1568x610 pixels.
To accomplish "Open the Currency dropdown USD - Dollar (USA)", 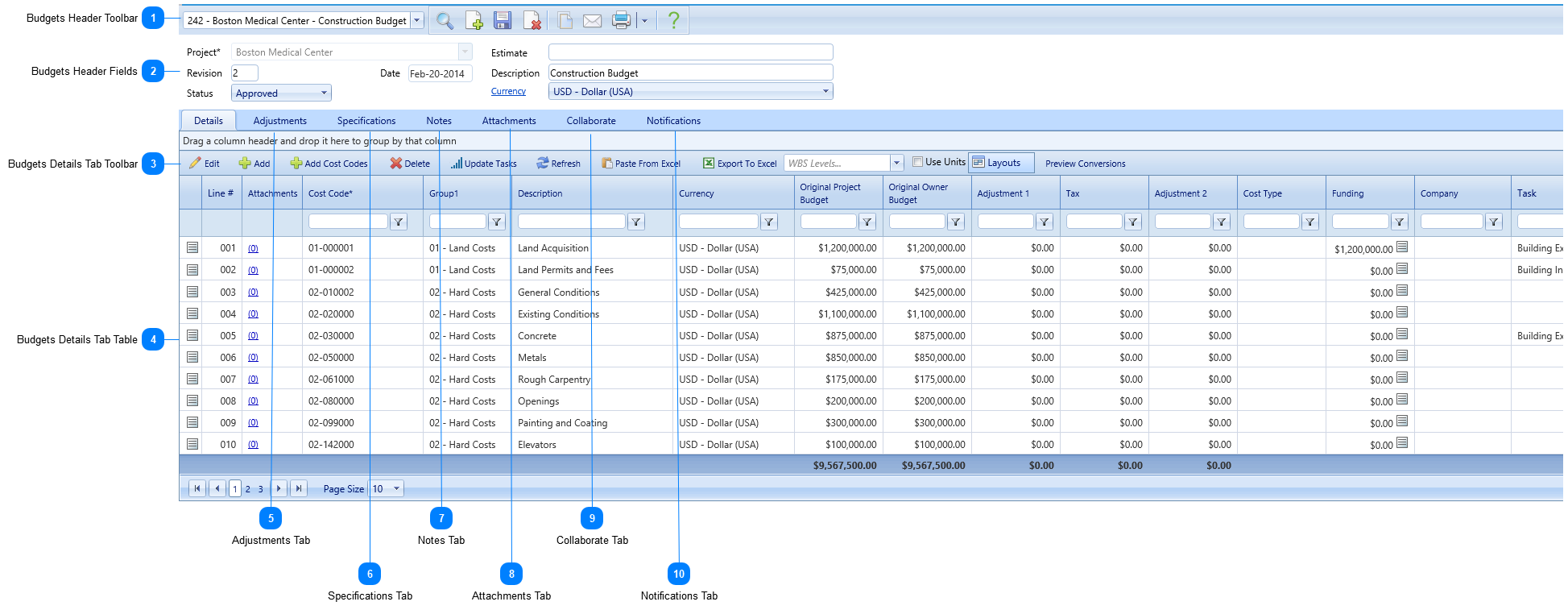I will tap(825, 91).
